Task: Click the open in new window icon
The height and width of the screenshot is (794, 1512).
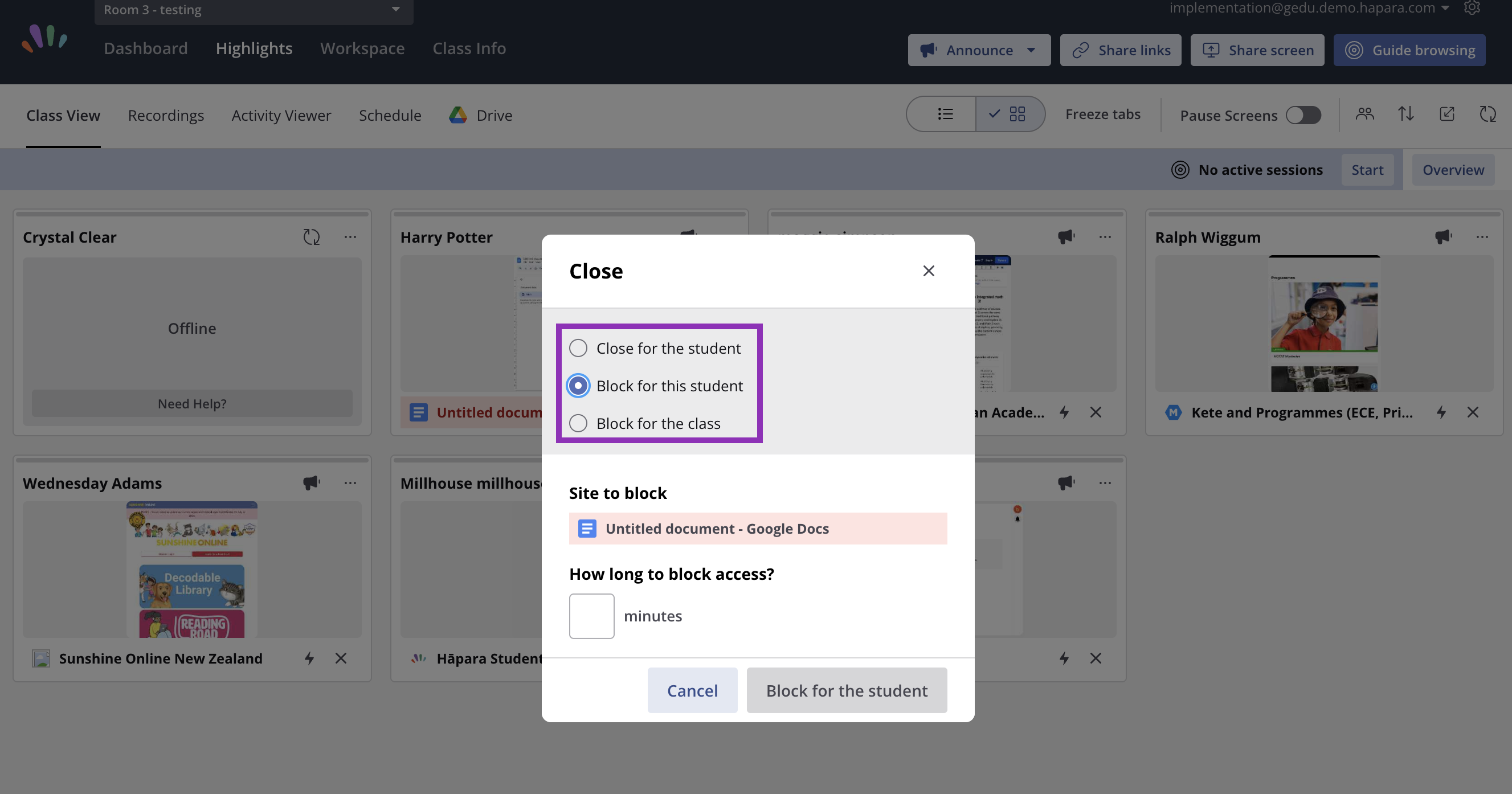Action: point(1447,114)
